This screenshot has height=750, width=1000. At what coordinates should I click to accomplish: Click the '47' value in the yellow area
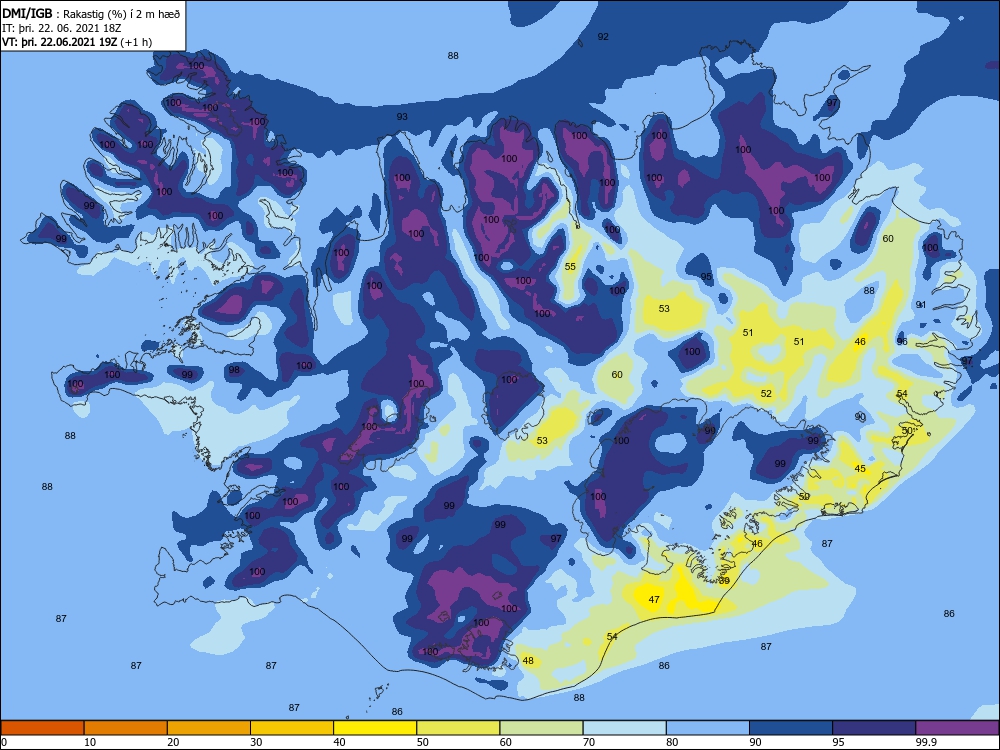point(654,599)
